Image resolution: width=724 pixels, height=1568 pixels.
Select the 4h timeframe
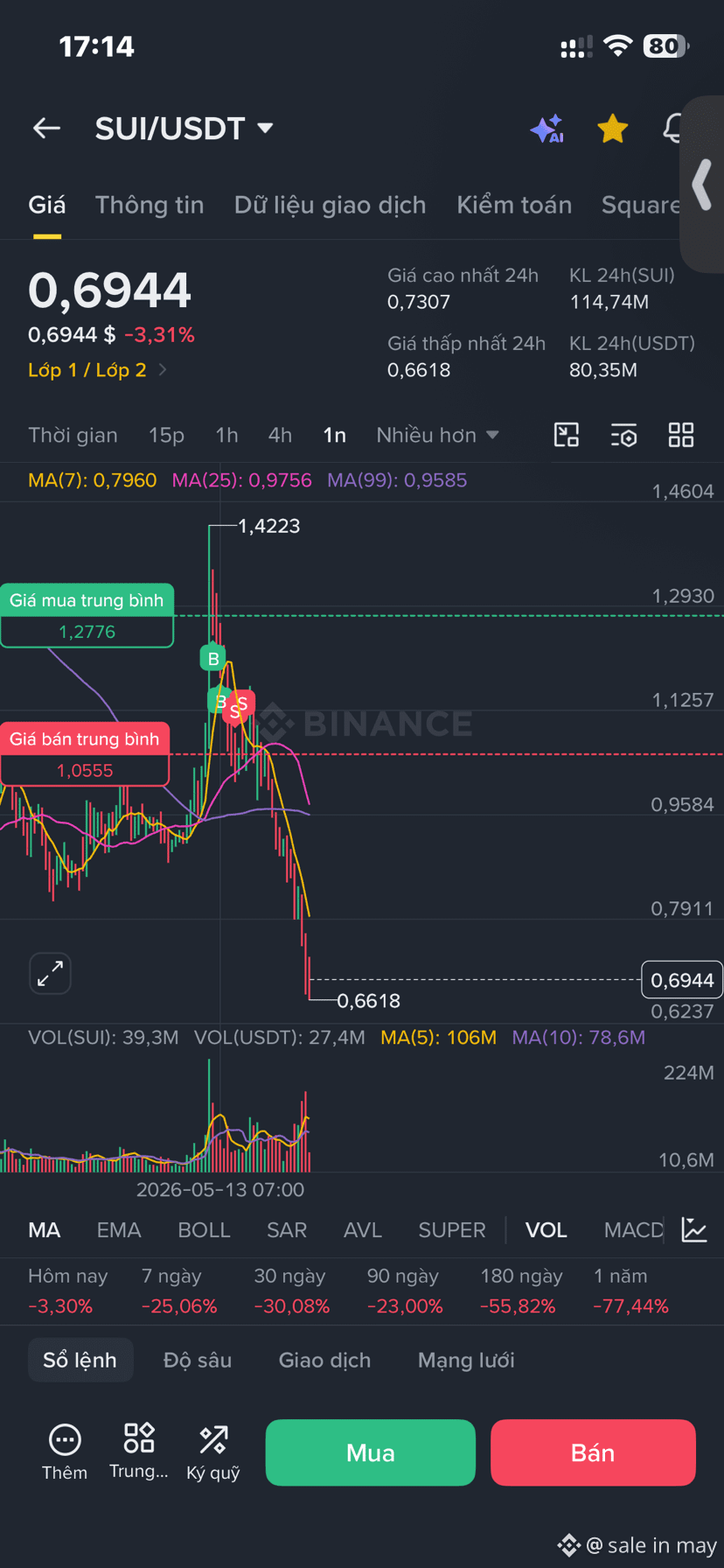point(280,435)
